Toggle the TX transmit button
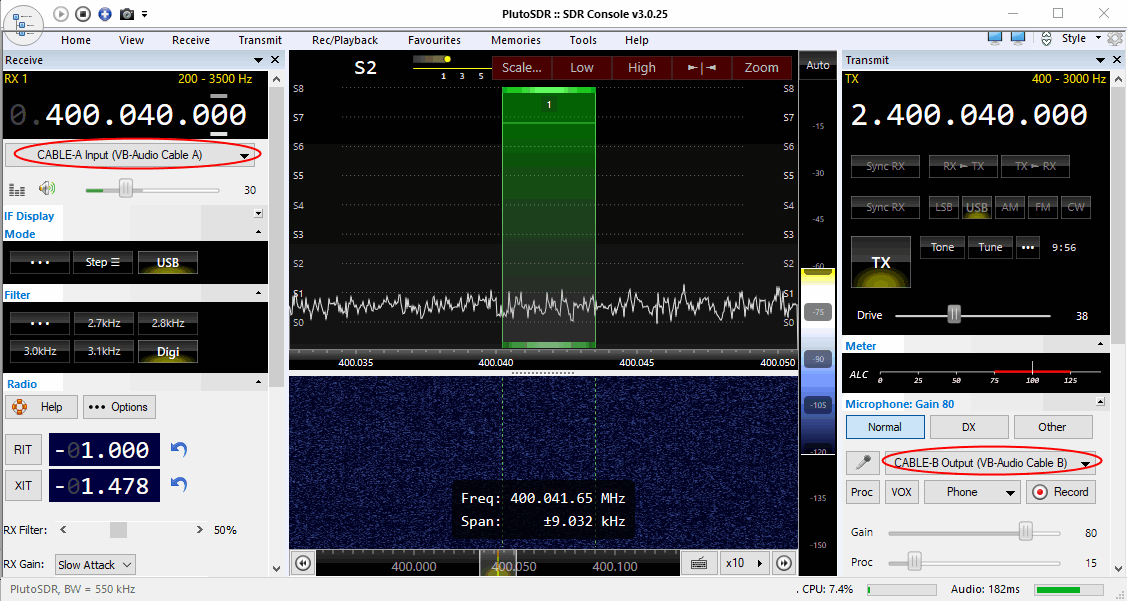 tap(880, 262)
